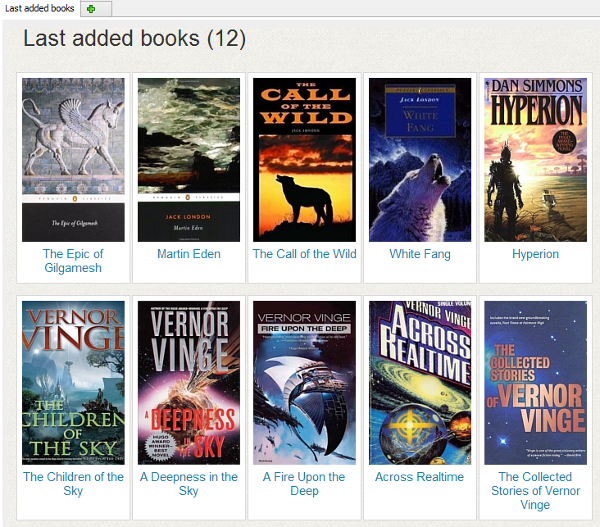The height and width of the screenshot is (527, 600).
Task: Click A Fire Upon the Deep link
Action: click(304, 484)
